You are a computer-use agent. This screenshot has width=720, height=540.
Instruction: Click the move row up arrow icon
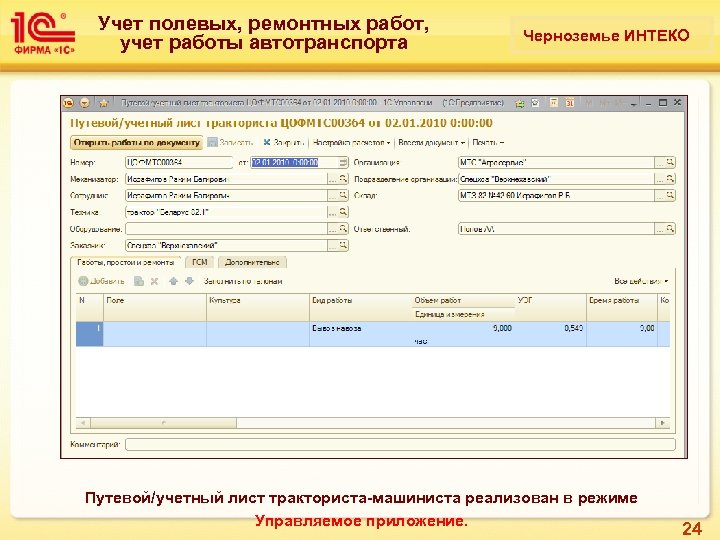(x=173, y=281)
